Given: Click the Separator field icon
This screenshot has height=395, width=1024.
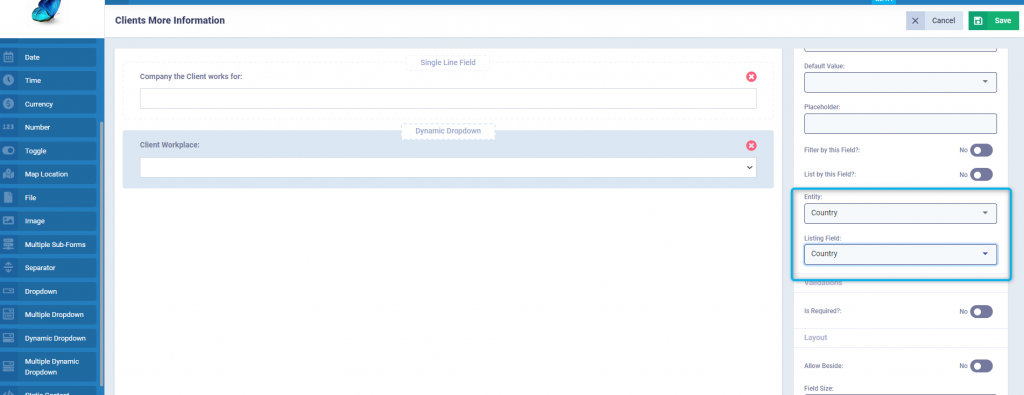Looking at the screenshot, I should [x=8, y=268].
